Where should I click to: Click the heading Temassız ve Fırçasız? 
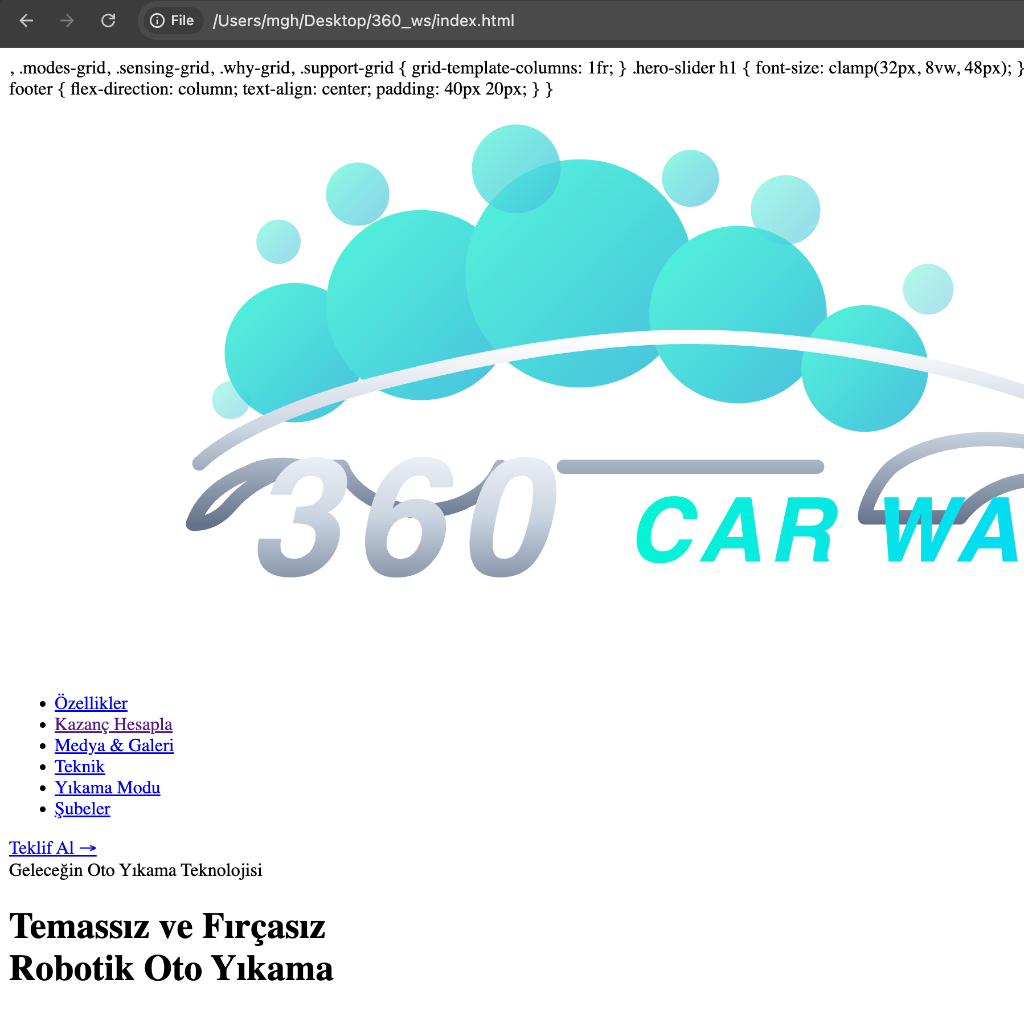click(167, 926)
